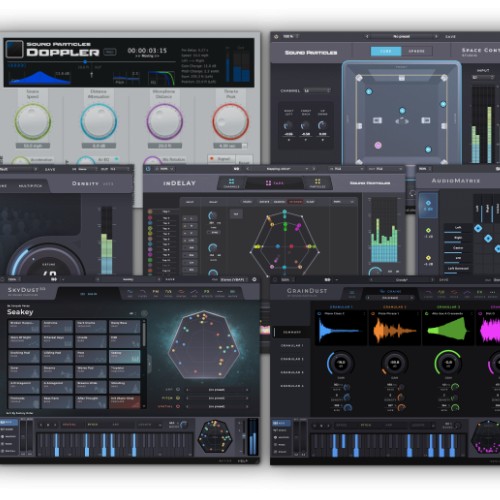Viewport: 500px width, 500px height.
Task: Click the green Granular 3 gain knob in GrainDust
Action: (448, 363)
